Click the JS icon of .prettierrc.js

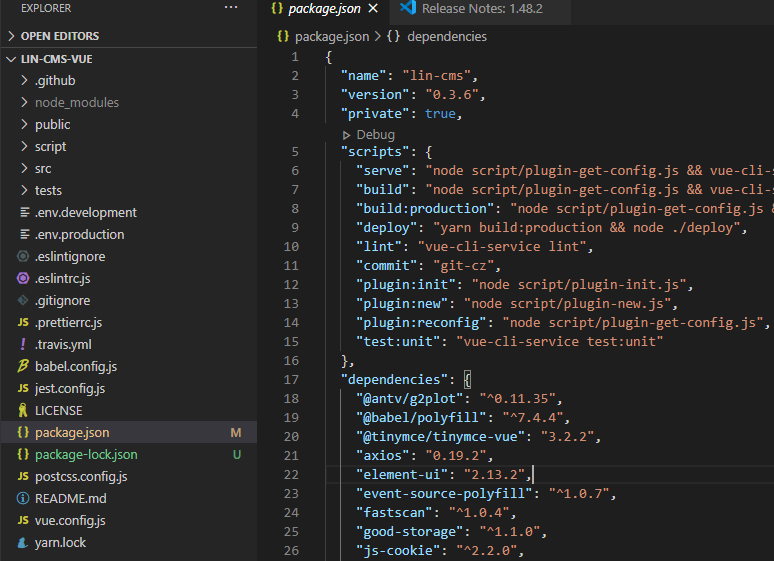click(x=23, y=322)
